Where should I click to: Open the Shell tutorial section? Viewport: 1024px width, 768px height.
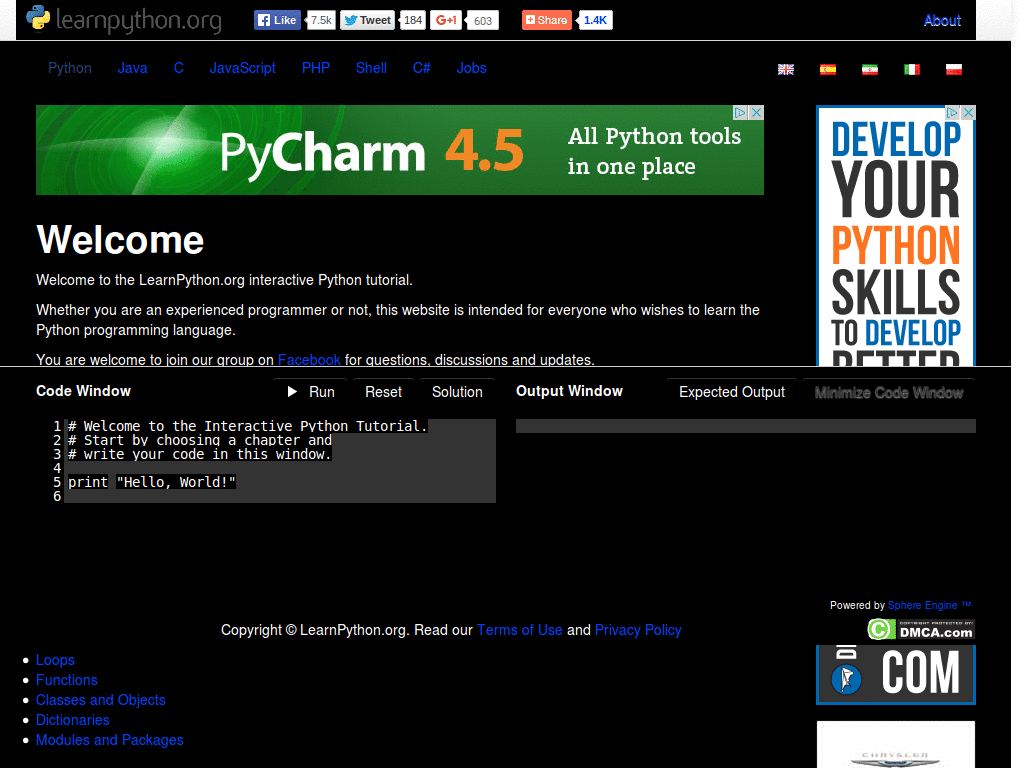tap(371, 68)
